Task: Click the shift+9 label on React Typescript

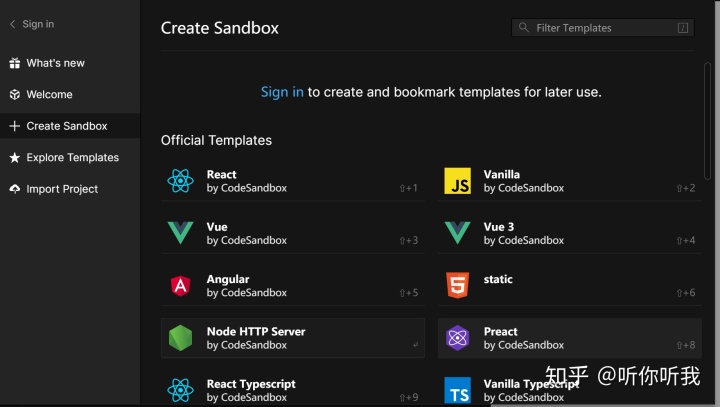Action: pyautogui.click(x=408, y=397)
